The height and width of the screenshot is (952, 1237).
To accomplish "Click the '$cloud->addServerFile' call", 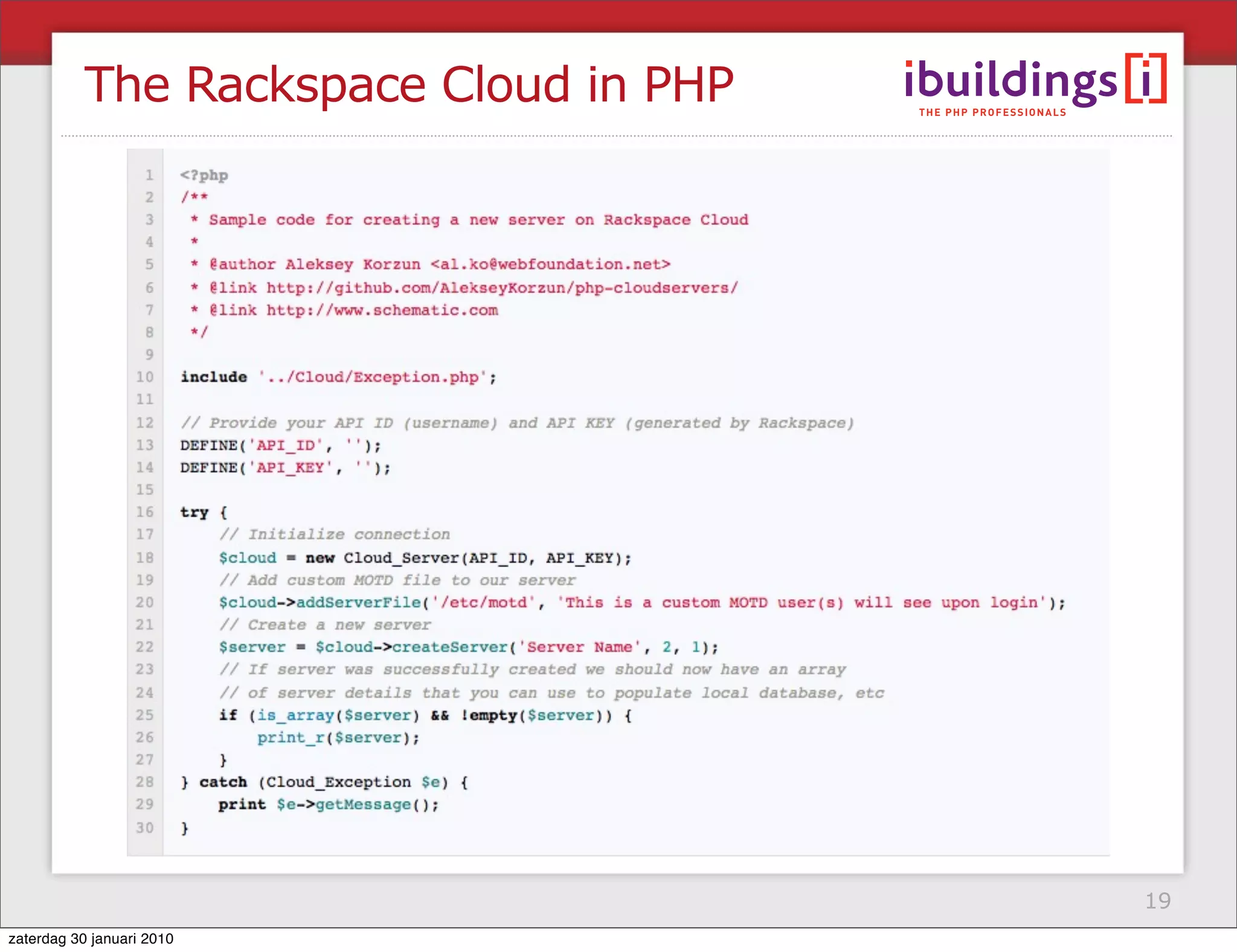I will click(642, 602).
